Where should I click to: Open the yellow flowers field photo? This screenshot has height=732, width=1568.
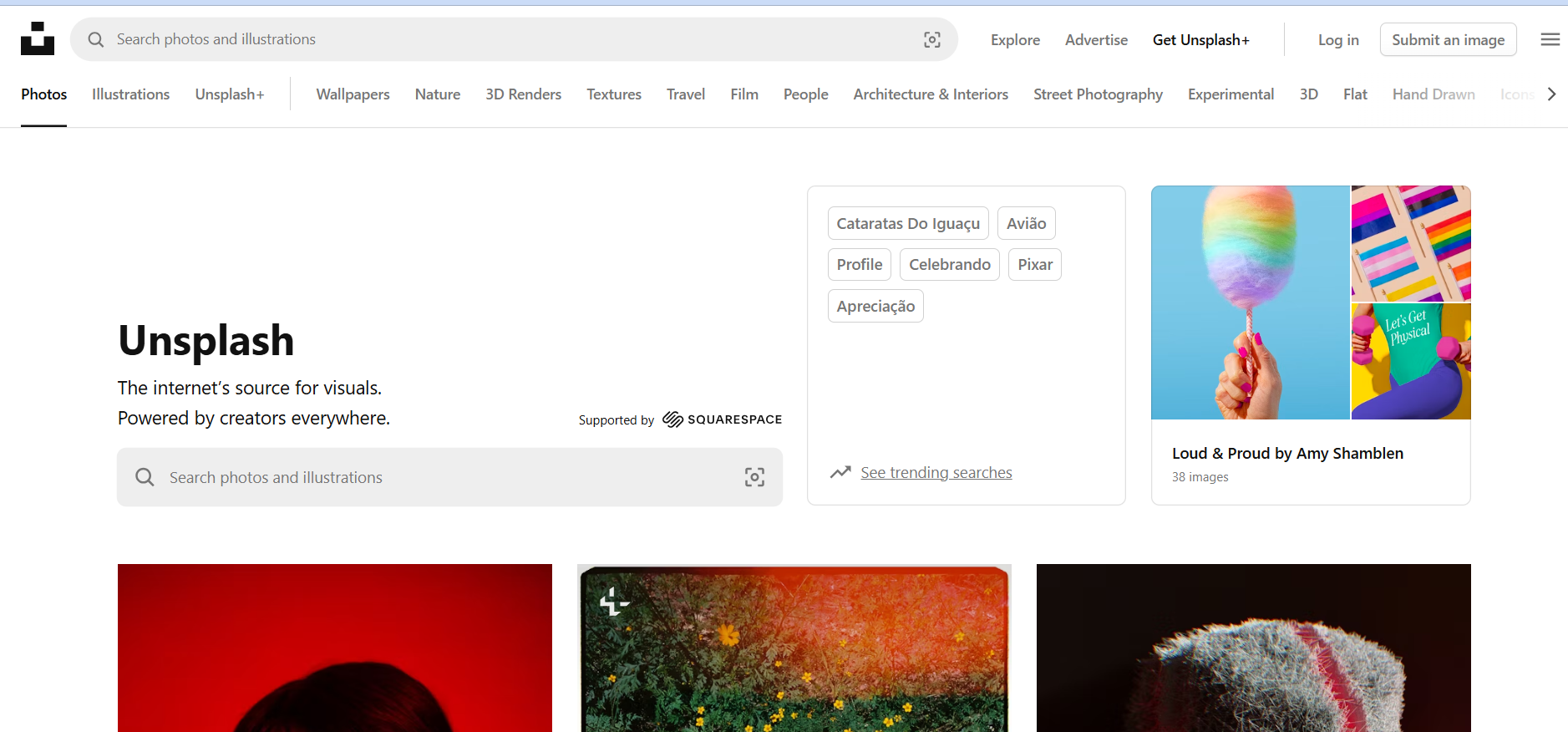pos(794,648)
